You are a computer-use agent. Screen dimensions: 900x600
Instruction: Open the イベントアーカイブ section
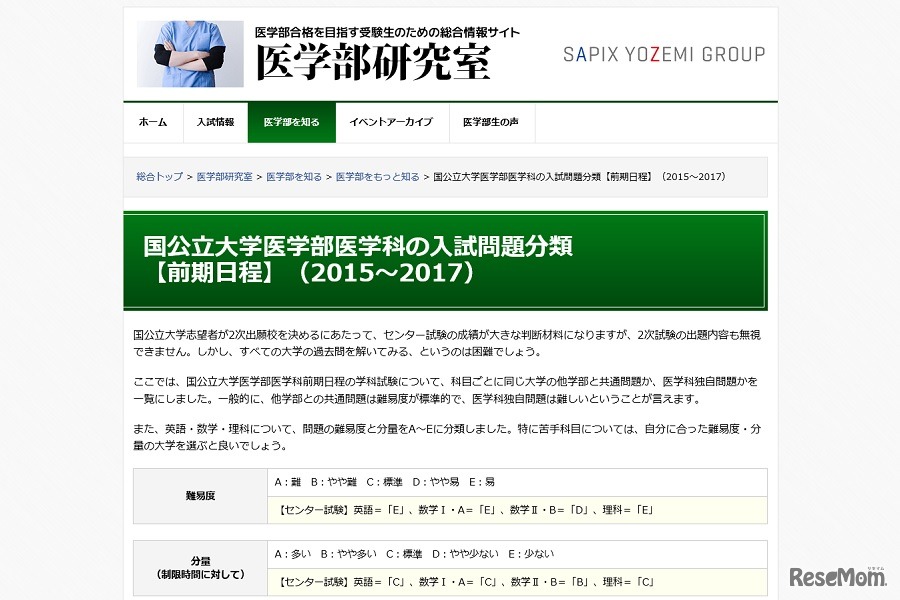[x=391, y=121]
